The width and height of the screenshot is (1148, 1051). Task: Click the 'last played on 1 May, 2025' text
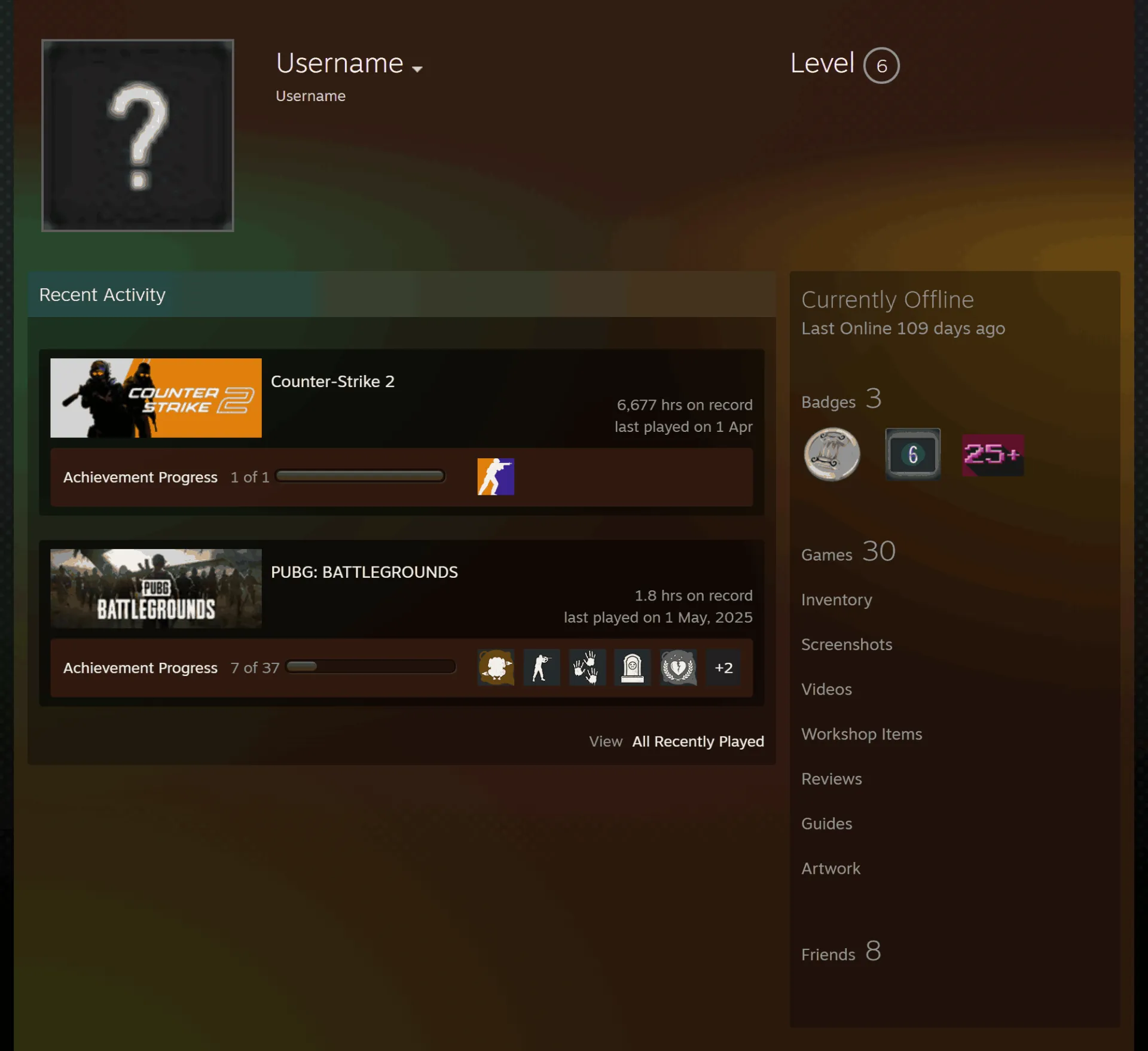(658, 617)
